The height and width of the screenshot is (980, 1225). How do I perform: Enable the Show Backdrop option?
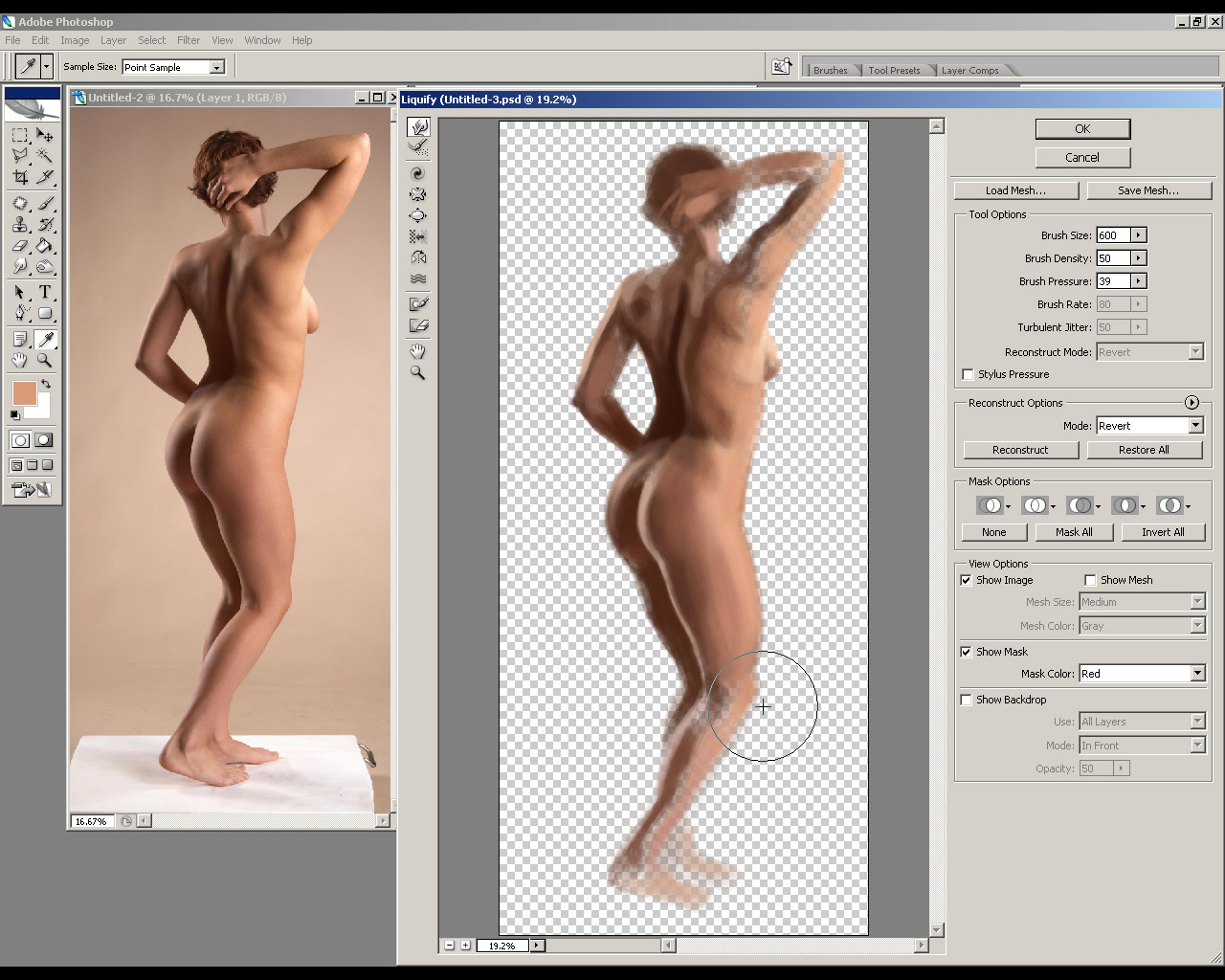(967, 700)
